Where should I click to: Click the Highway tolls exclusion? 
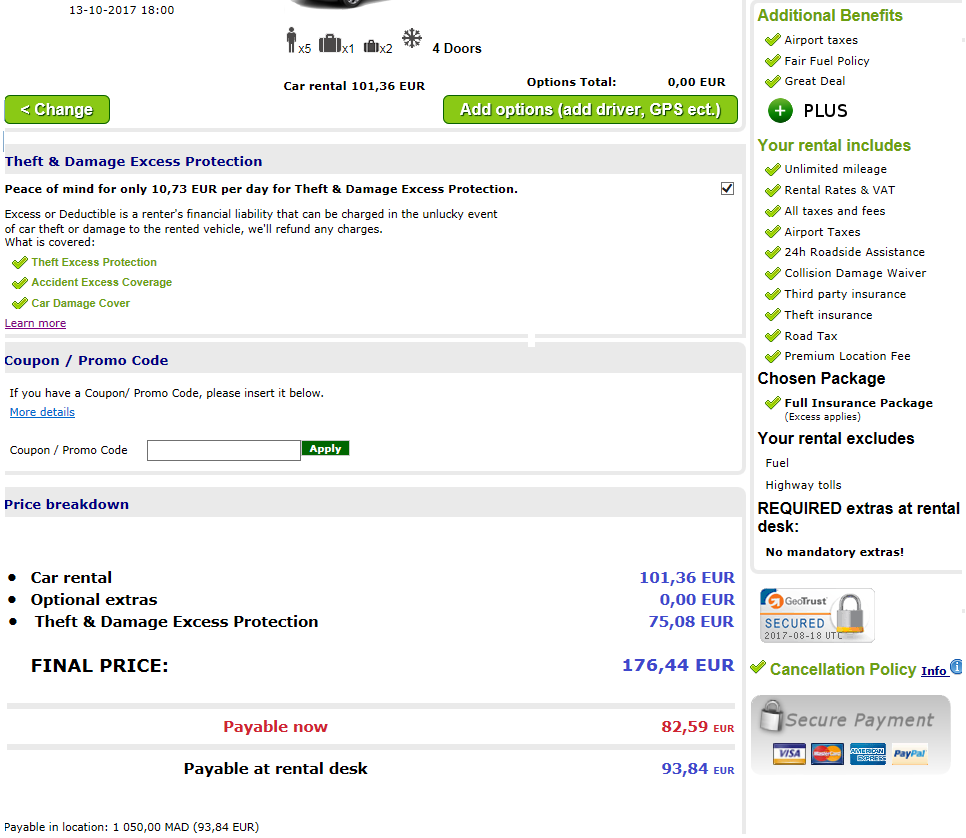[803, 485]
